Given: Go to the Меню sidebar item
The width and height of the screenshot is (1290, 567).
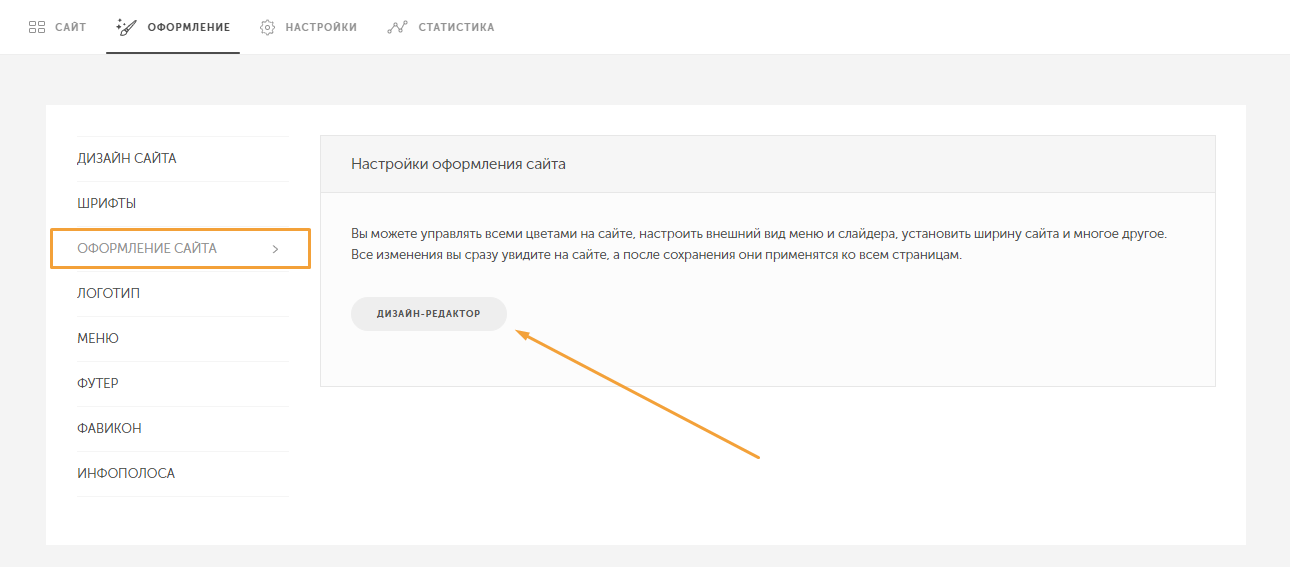Looking at the screenshot, I should click(98, 338).
